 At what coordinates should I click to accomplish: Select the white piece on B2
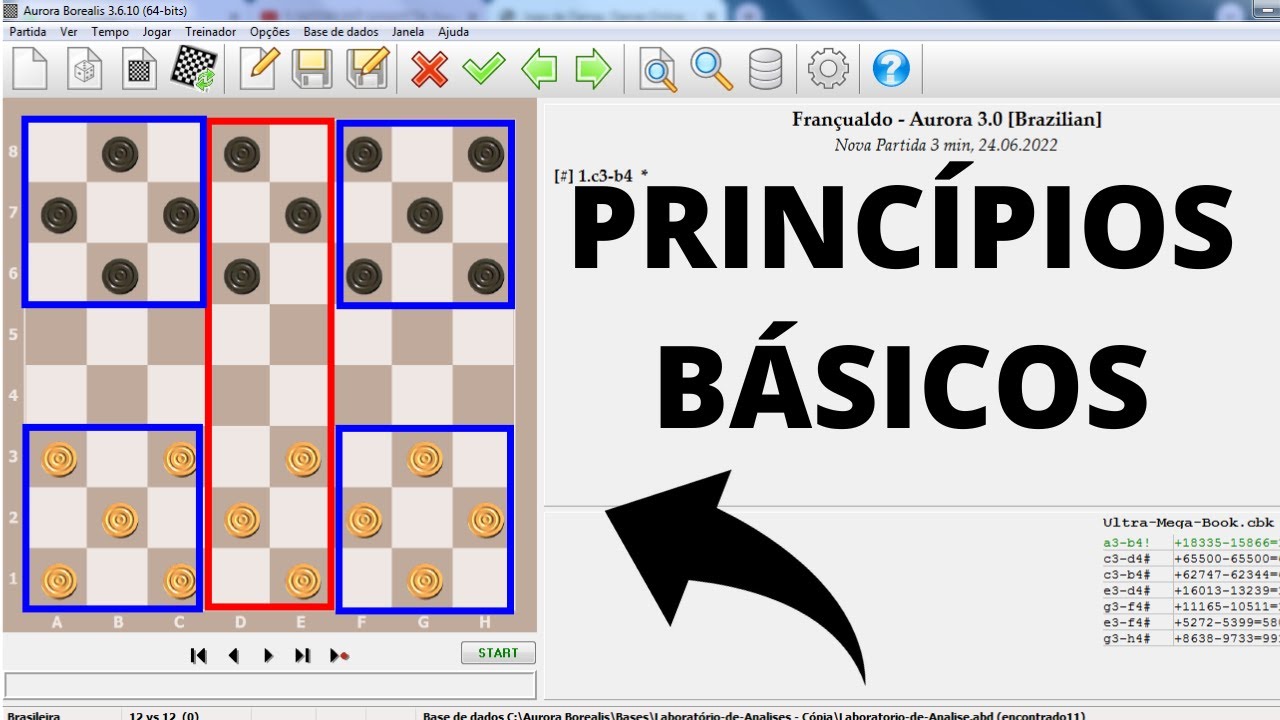(119, 520)
